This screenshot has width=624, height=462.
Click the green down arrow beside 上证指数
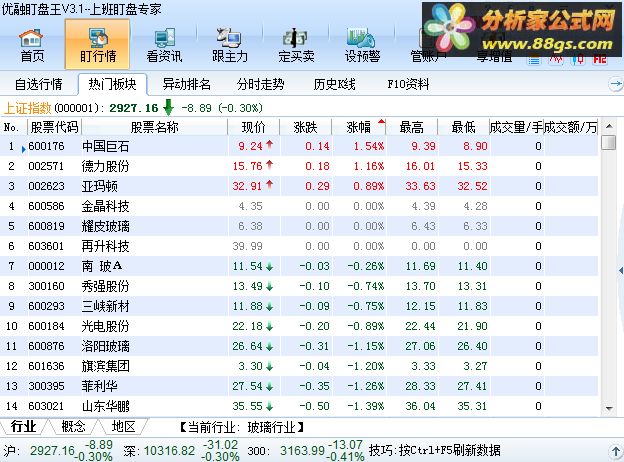point(169,107)
